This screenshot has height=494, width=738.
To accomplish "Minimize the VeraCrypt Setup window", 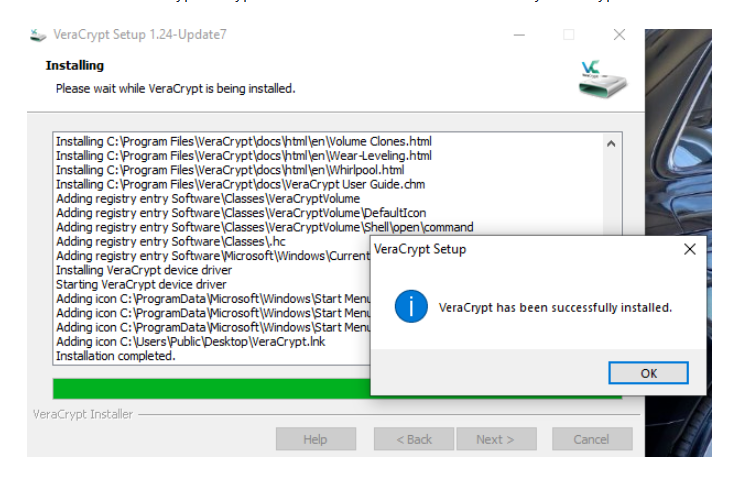I will coord(519,35).
